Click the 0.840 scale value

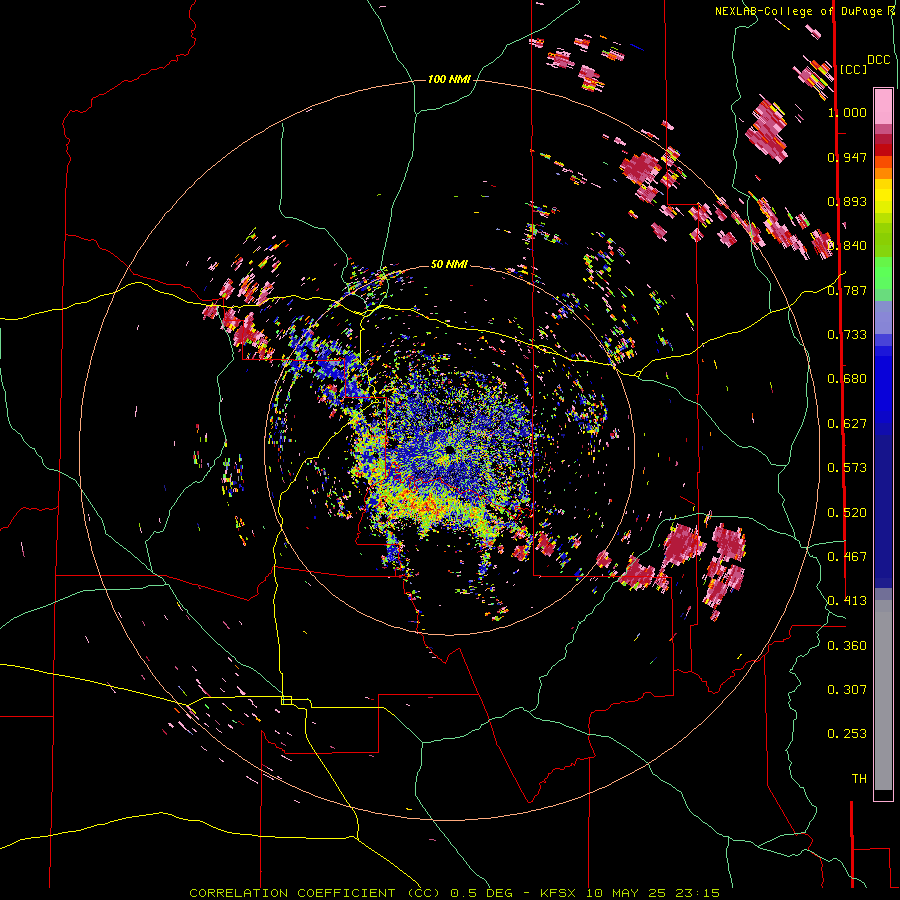[x=847, y=246]
